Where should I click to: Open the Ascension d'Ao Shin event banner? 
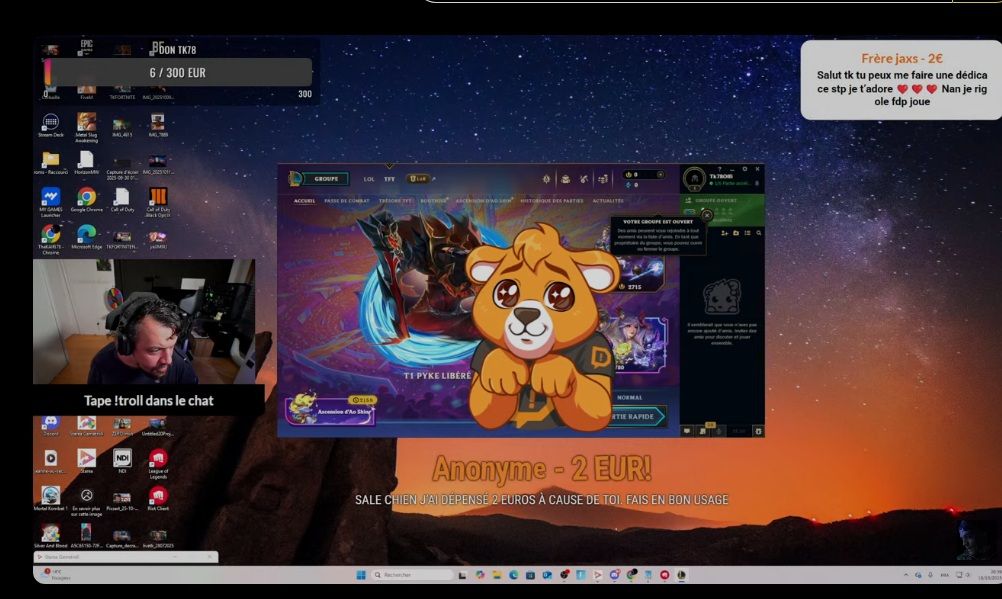click(331, 409)
